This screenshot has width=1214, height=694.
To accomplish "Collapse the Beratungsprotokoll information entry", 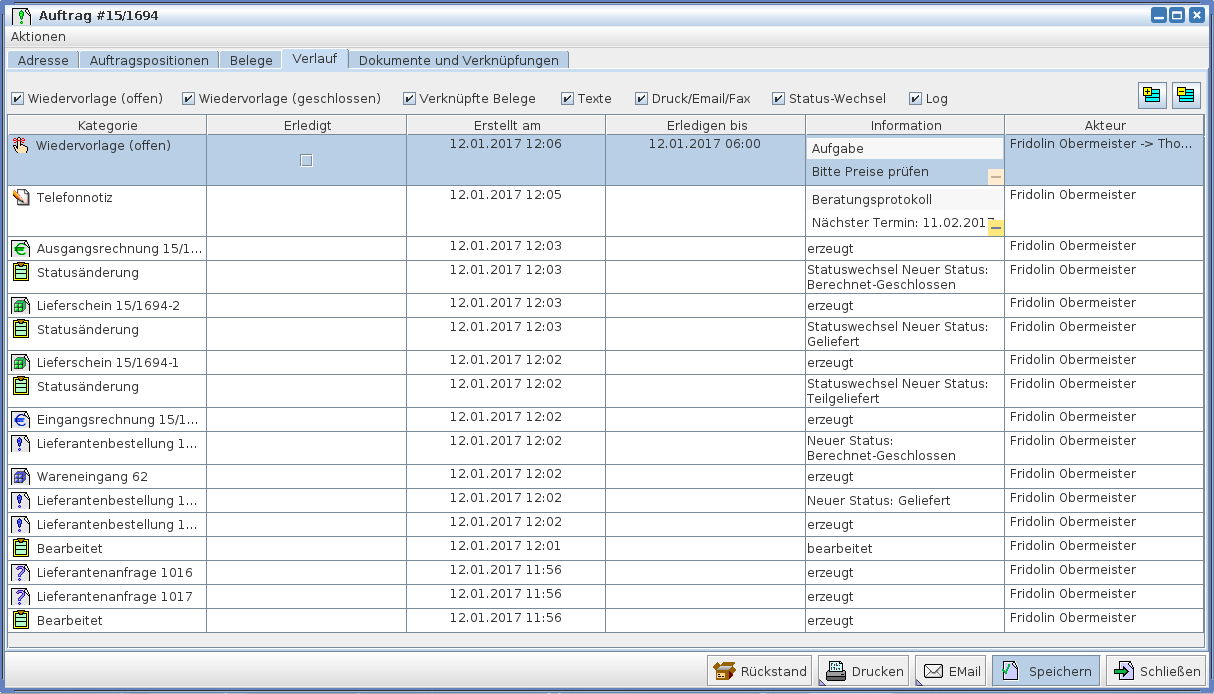I will (995, 228).
